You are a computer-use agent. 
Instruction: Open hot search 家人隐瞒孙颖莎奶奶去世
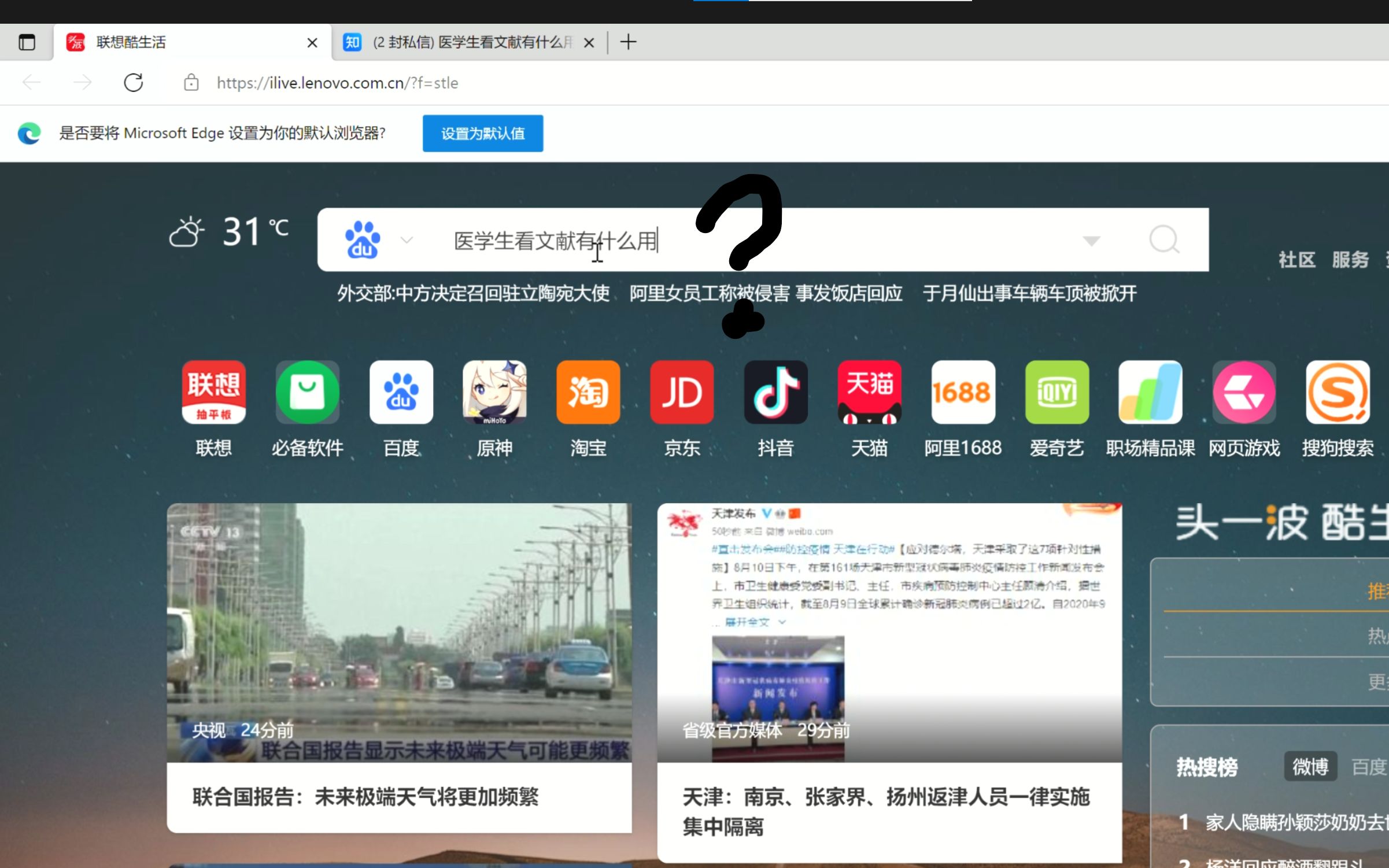coord(1296,822)
